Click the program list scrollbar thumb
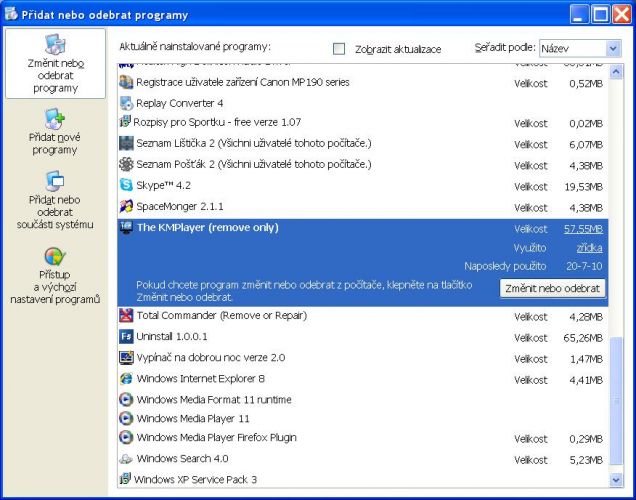Viewport: 636px width, 500px height. (x=616, y=401)
